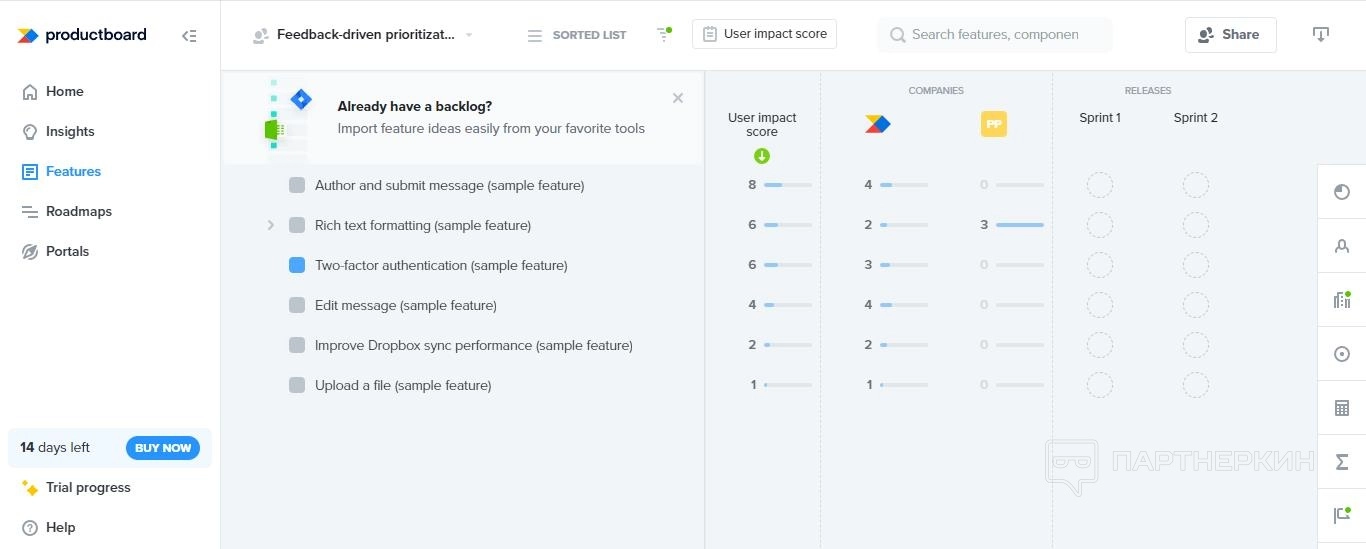Image resolution: width=1366 pixels, height=549 pixels.
Task: Toggle status box for Upload a file
Action: [x=297, y=385]
